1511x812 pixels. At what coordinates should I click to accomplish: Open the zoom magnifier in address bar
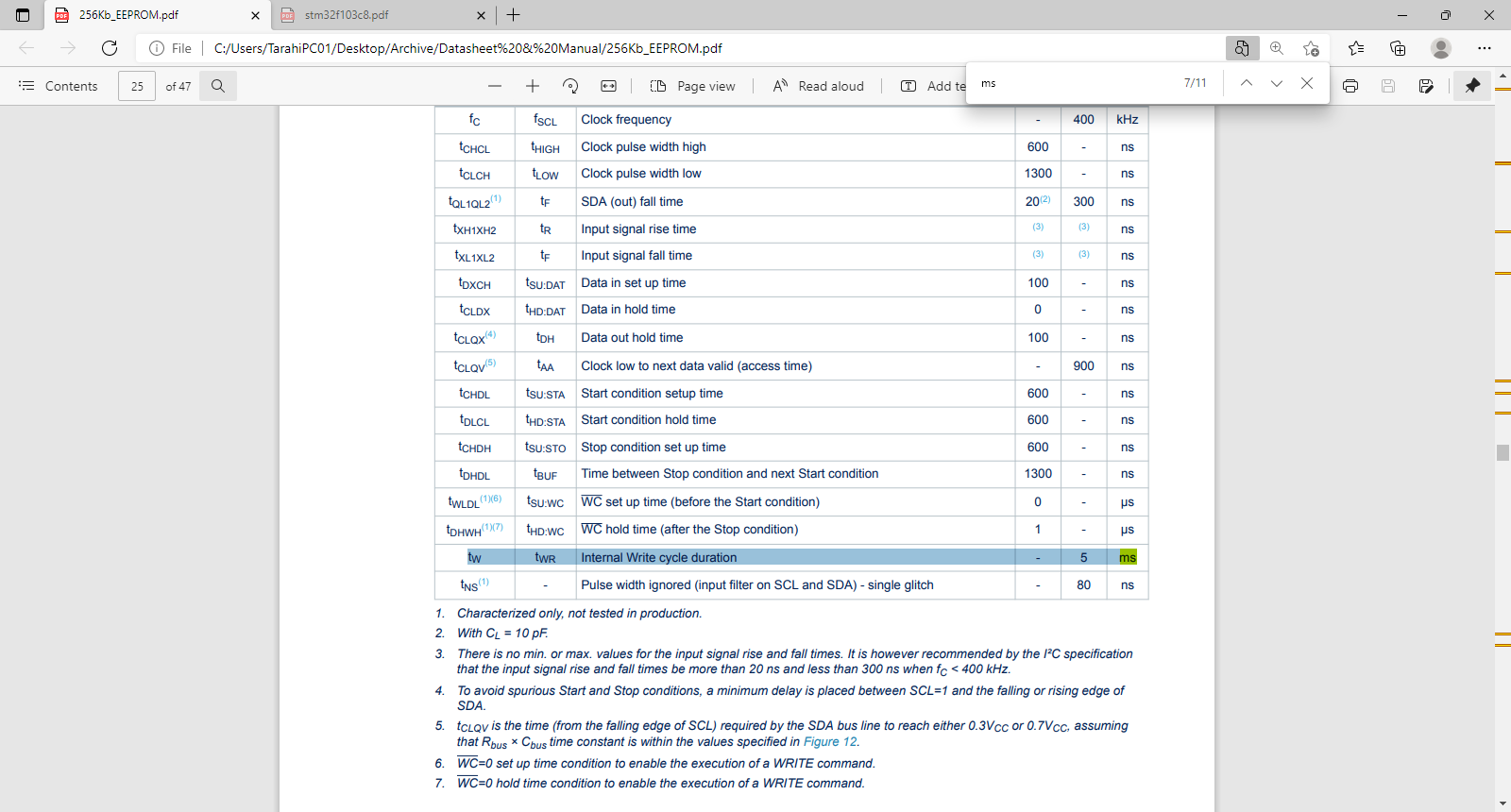pos(1277,48)
